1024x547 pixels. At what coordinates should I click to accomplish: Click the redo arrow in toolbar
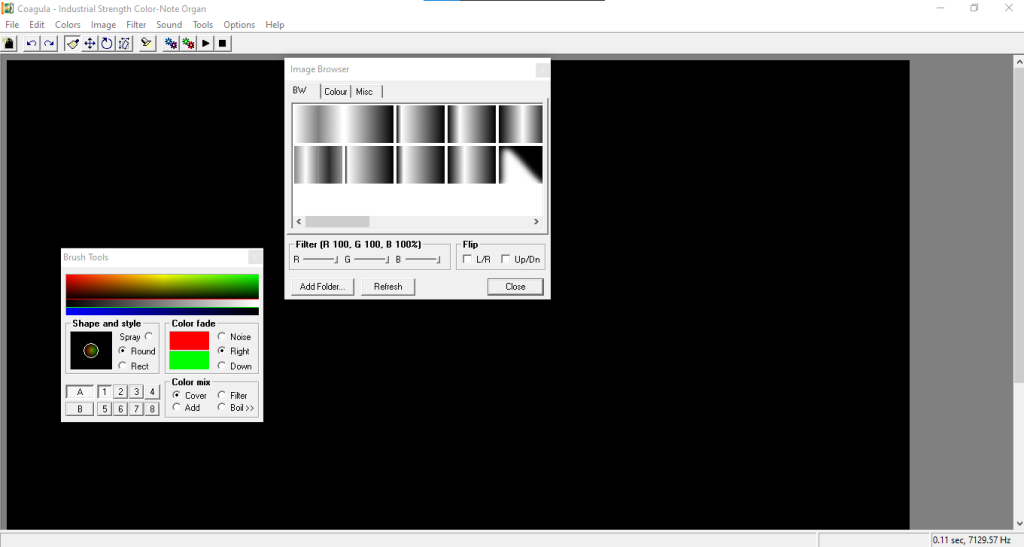(48, 43)
